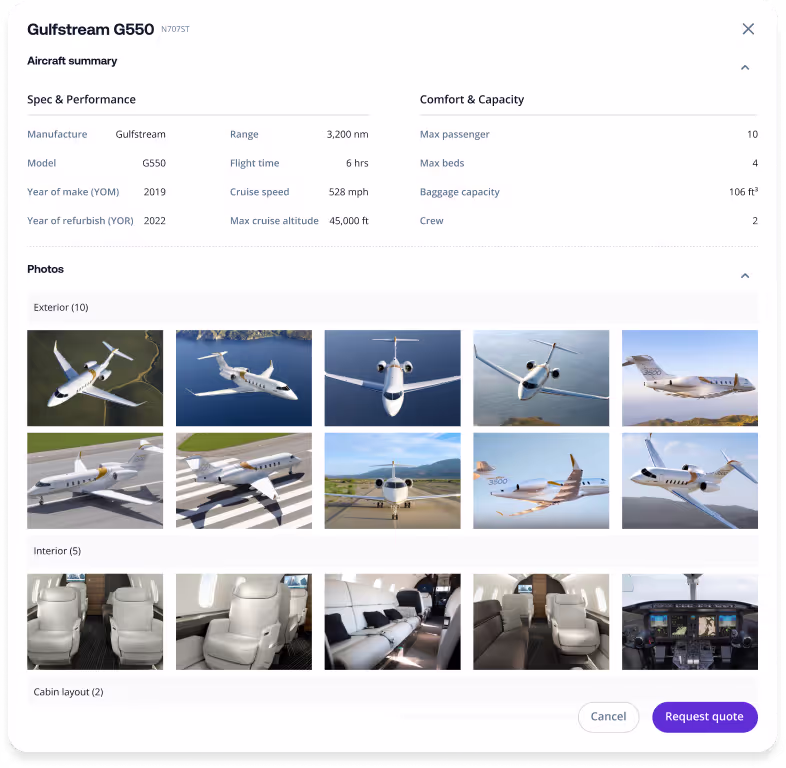786x768 pixels.
Task: Select the Interior (5) photo group header
Action: [392, 551]
